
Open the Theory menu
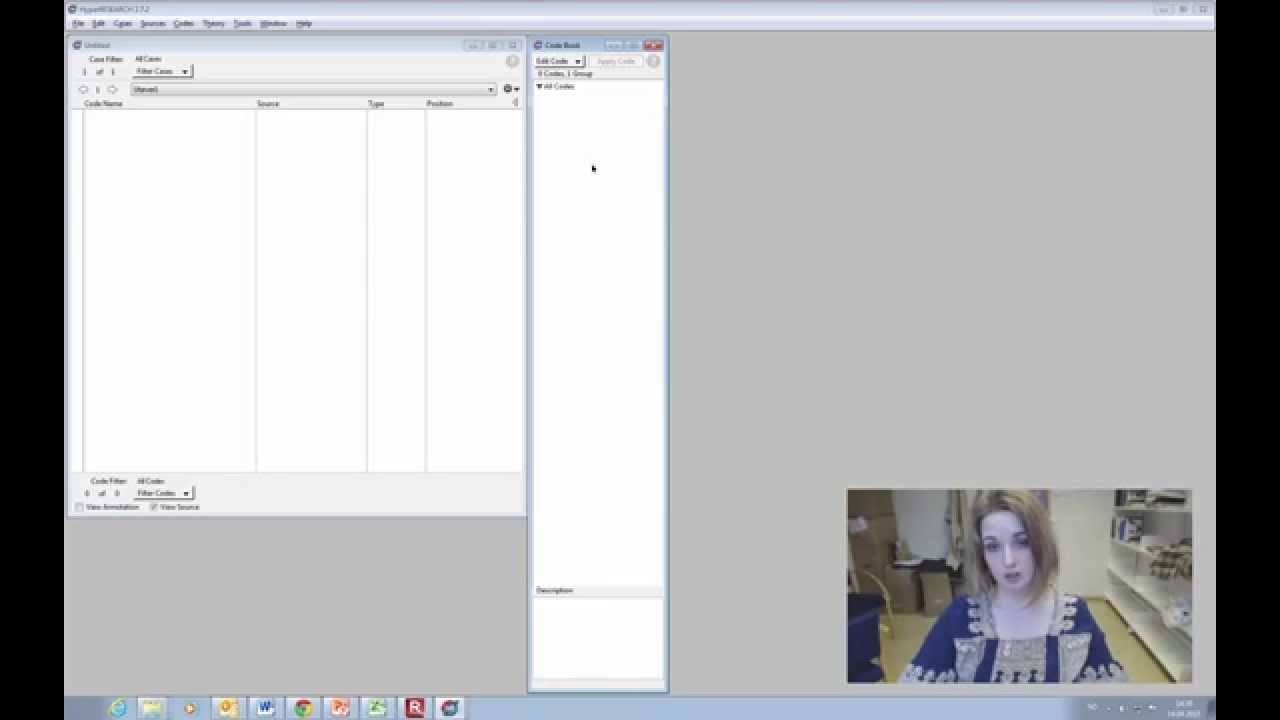click(x=214, y=23)
